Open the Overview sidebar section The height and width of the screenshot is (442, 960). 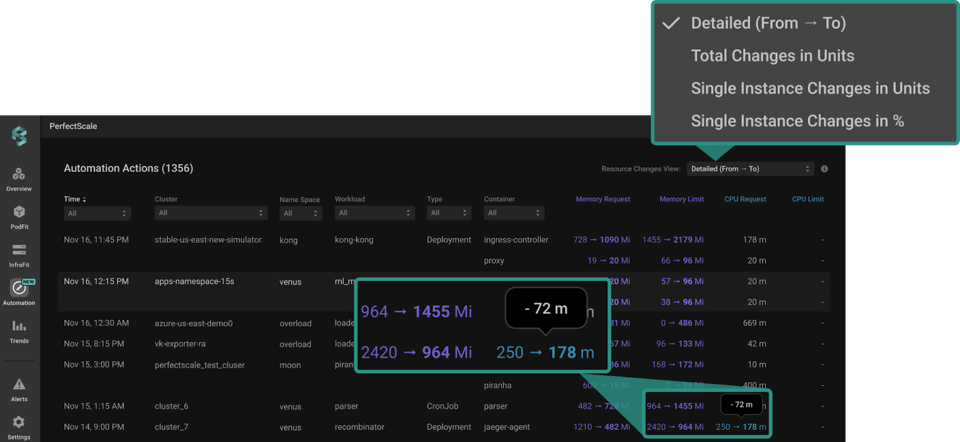19,179
